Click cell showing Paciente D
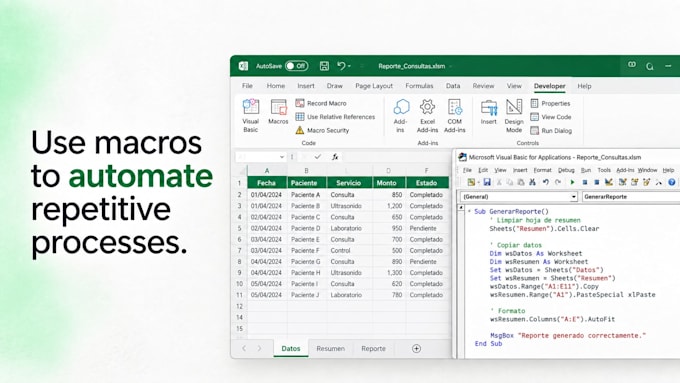This screenshot has width=680, height=383. tap(306, 228)
